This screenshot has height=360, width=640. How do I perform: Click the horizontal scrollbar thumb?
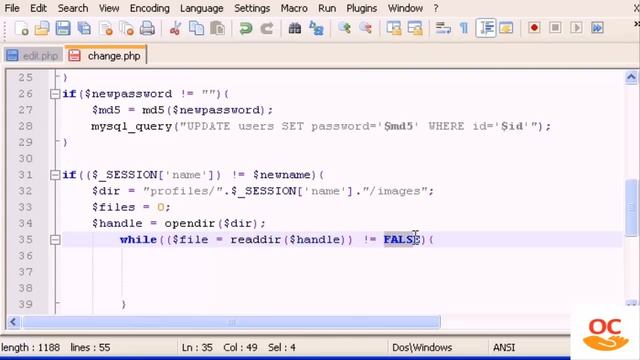pyautogui.click(x=231, y=322)
